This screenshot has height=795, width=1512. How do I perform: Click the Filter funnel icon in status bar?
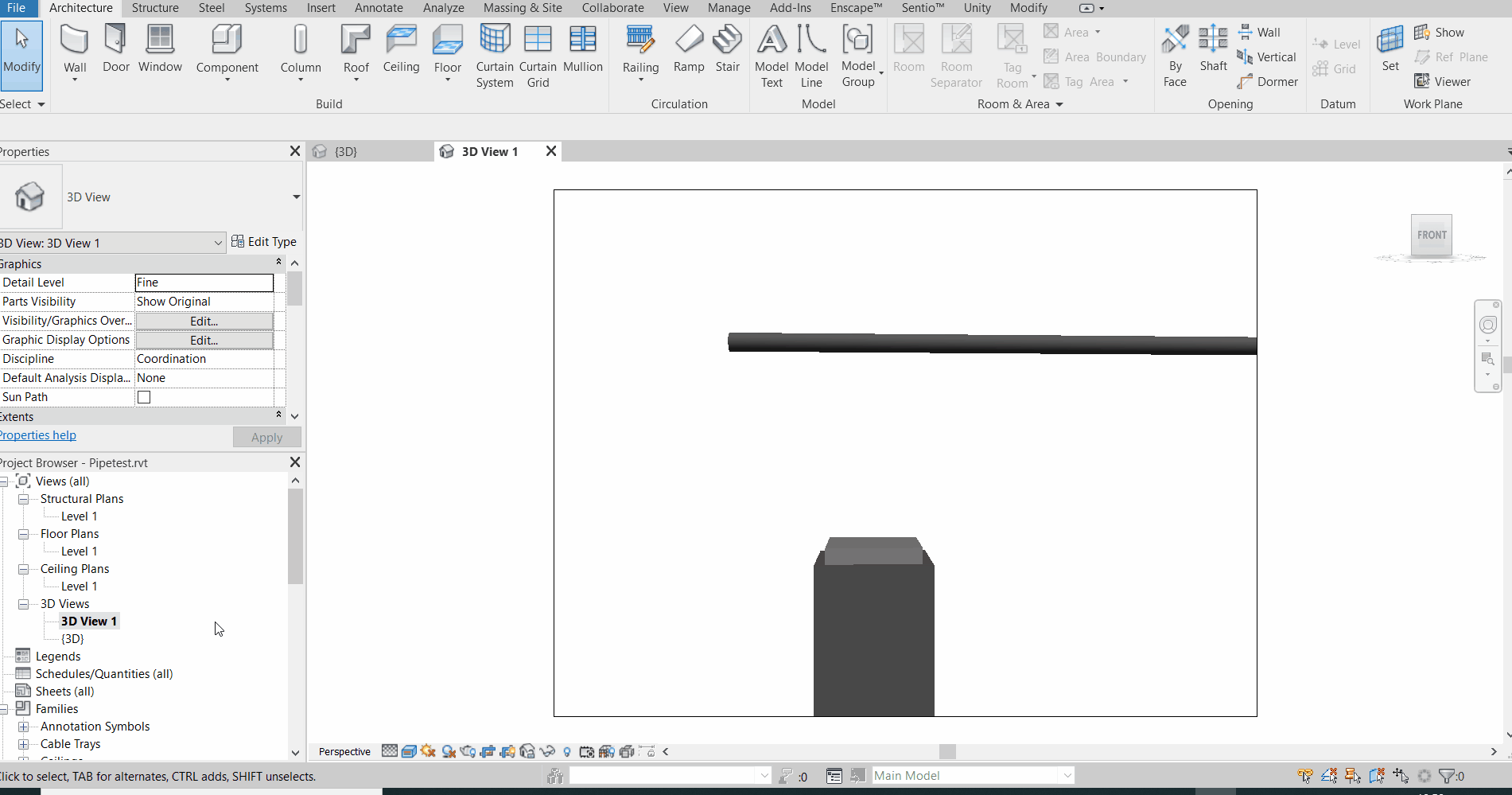tap(1448, 776)
